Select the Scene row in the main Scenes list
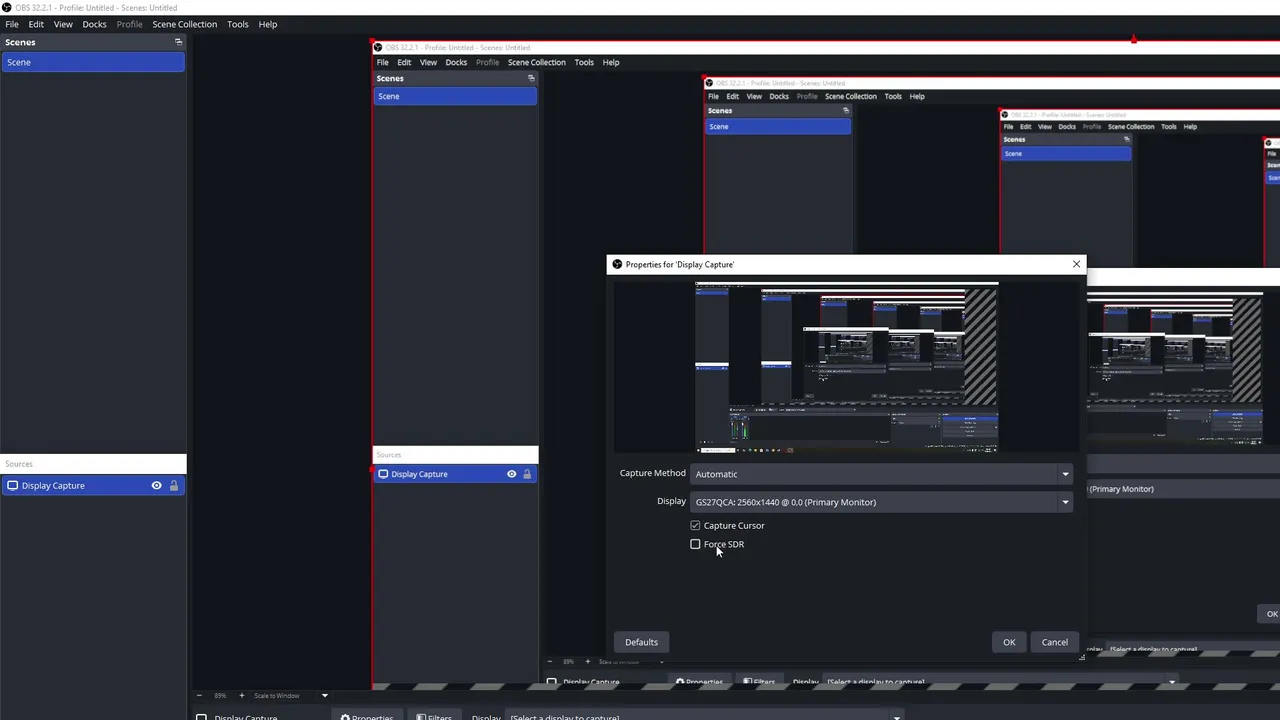 click(x=93, y=62)
